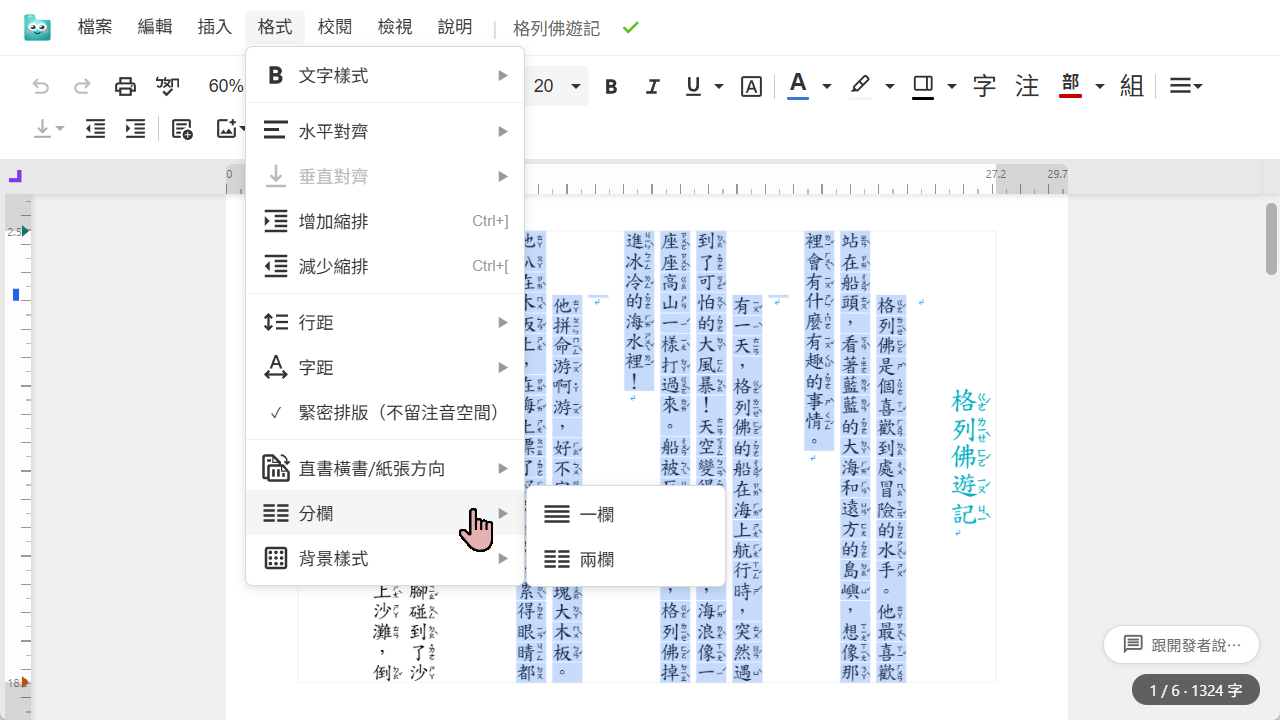1280x720 pixels.
Task: Click the spell check icon
Action: (x=168, y=87)
